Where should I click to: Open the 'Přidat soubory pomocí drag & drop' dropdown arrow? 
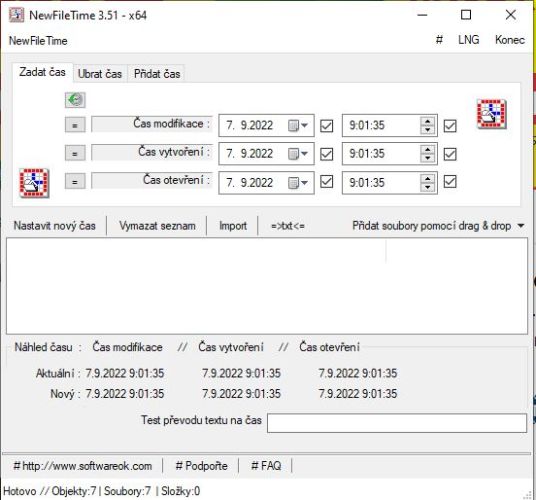click(x=521, y=226)
